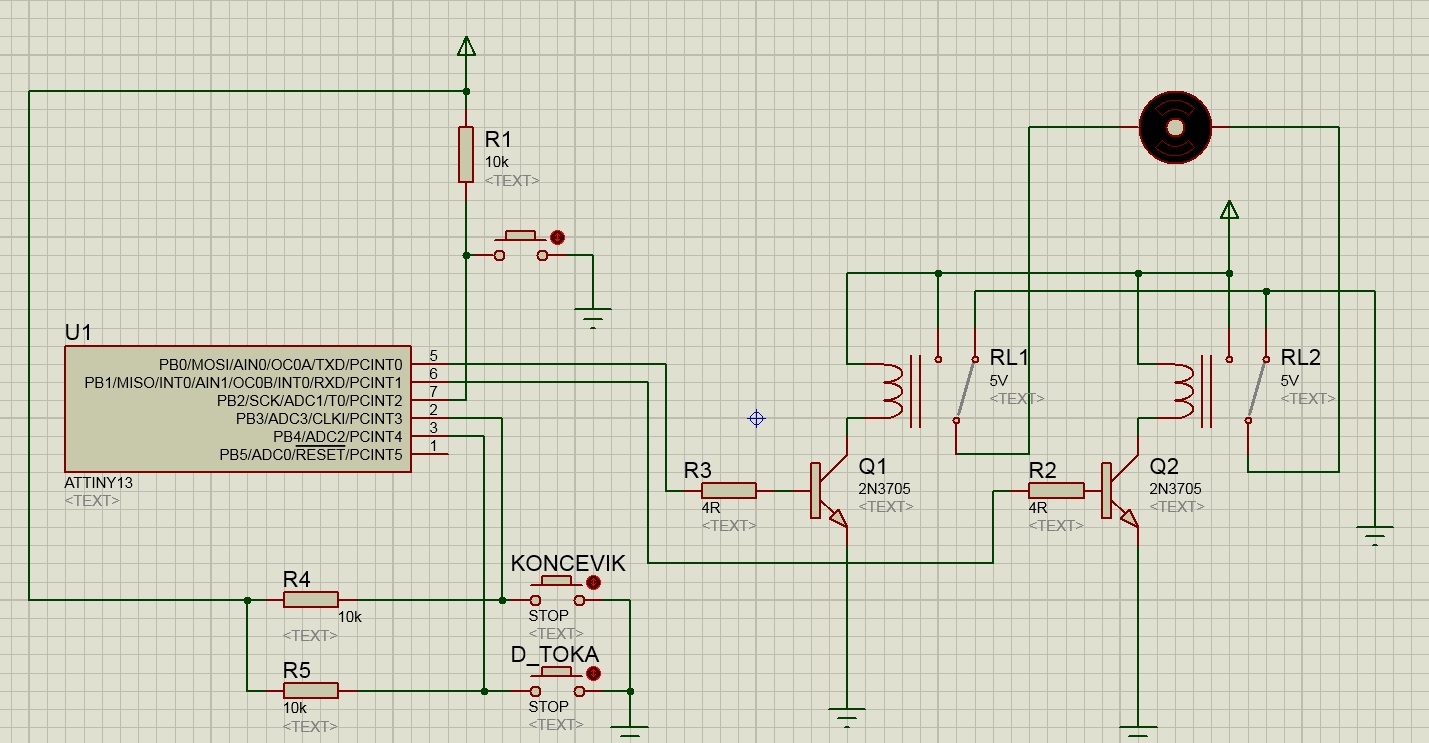Image resolution: width=1429 pixels, height=743 pixels.
Task: Click unconnected pin 1 of U1
Action: [x=432, y=447]
